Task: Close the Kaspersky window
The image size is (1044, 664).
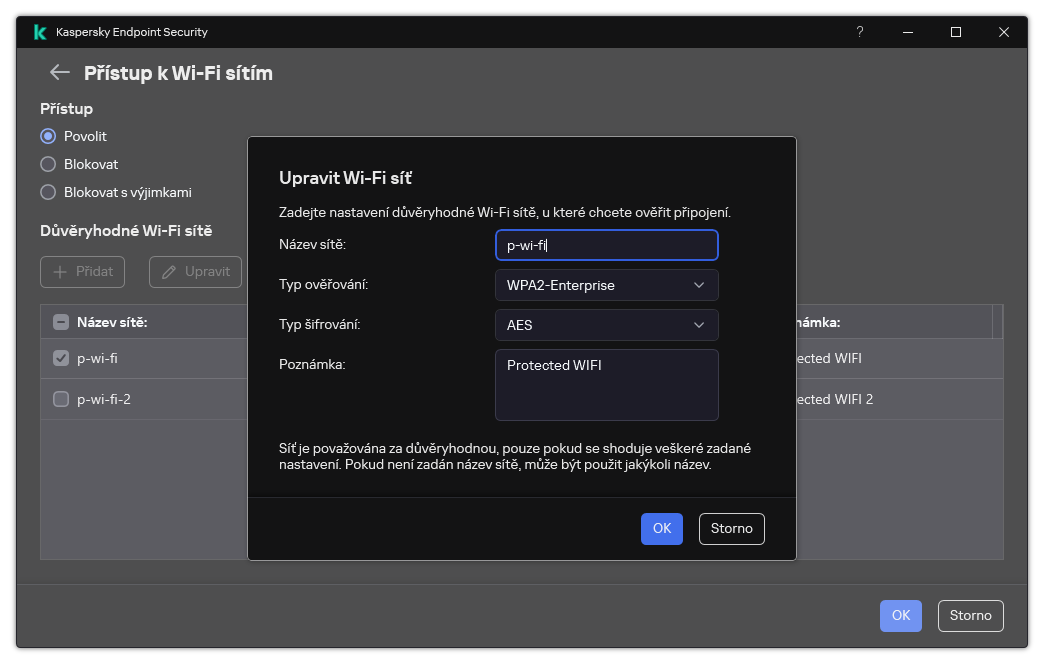Action: [1004, 32]
